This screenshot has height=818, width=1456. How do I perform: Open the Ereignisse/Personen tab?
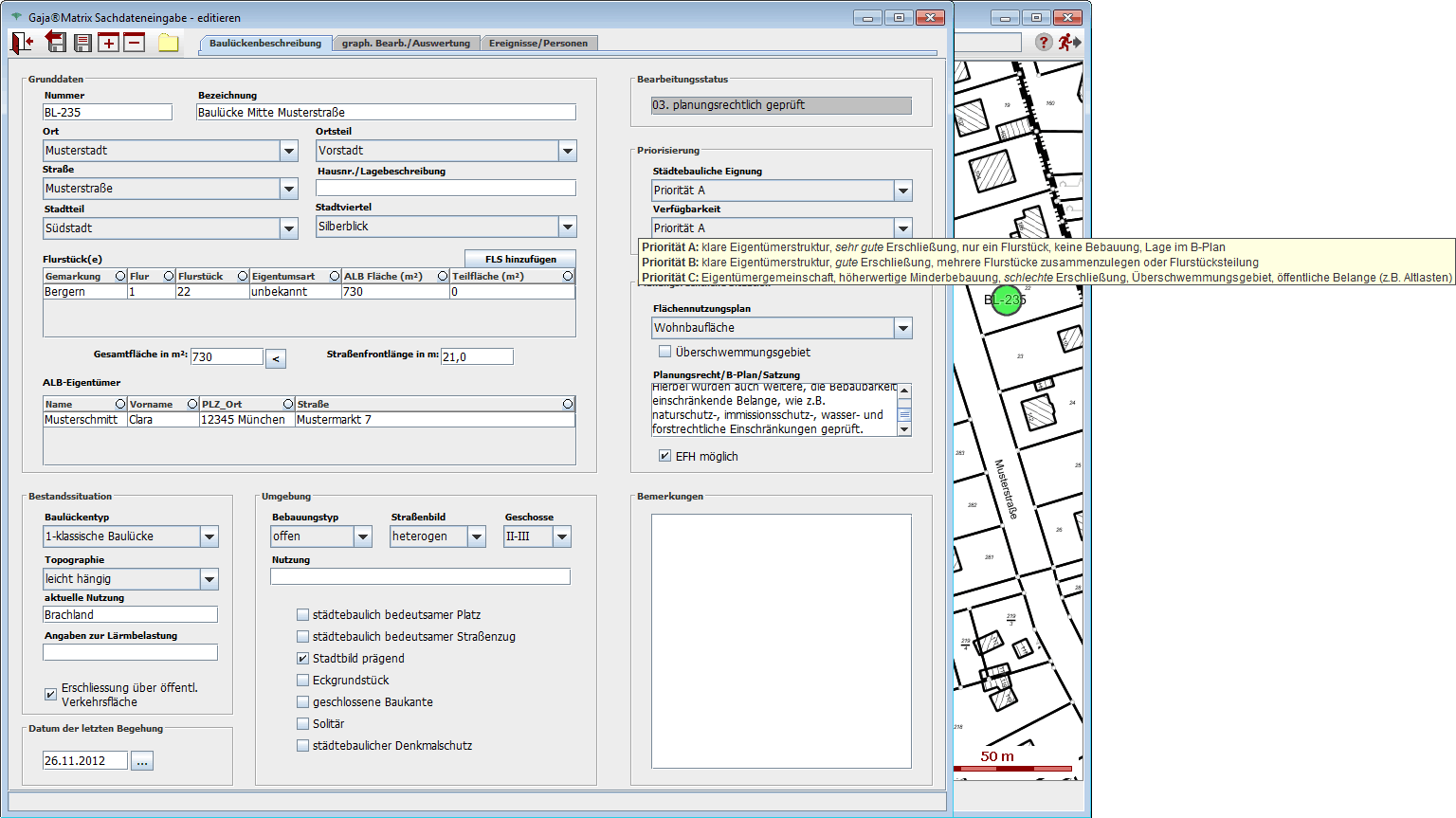tap(538, 44)
